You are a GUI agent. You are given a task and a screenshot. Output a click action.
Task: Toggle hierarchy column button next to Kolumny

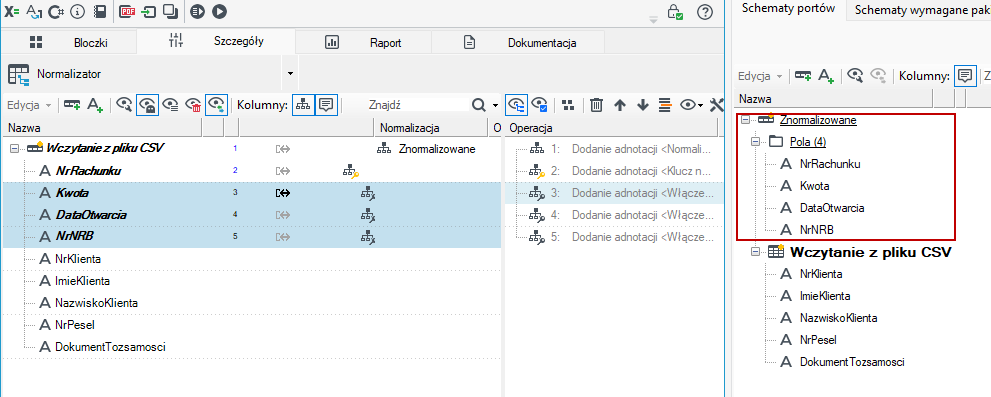(x=303, y=105)
